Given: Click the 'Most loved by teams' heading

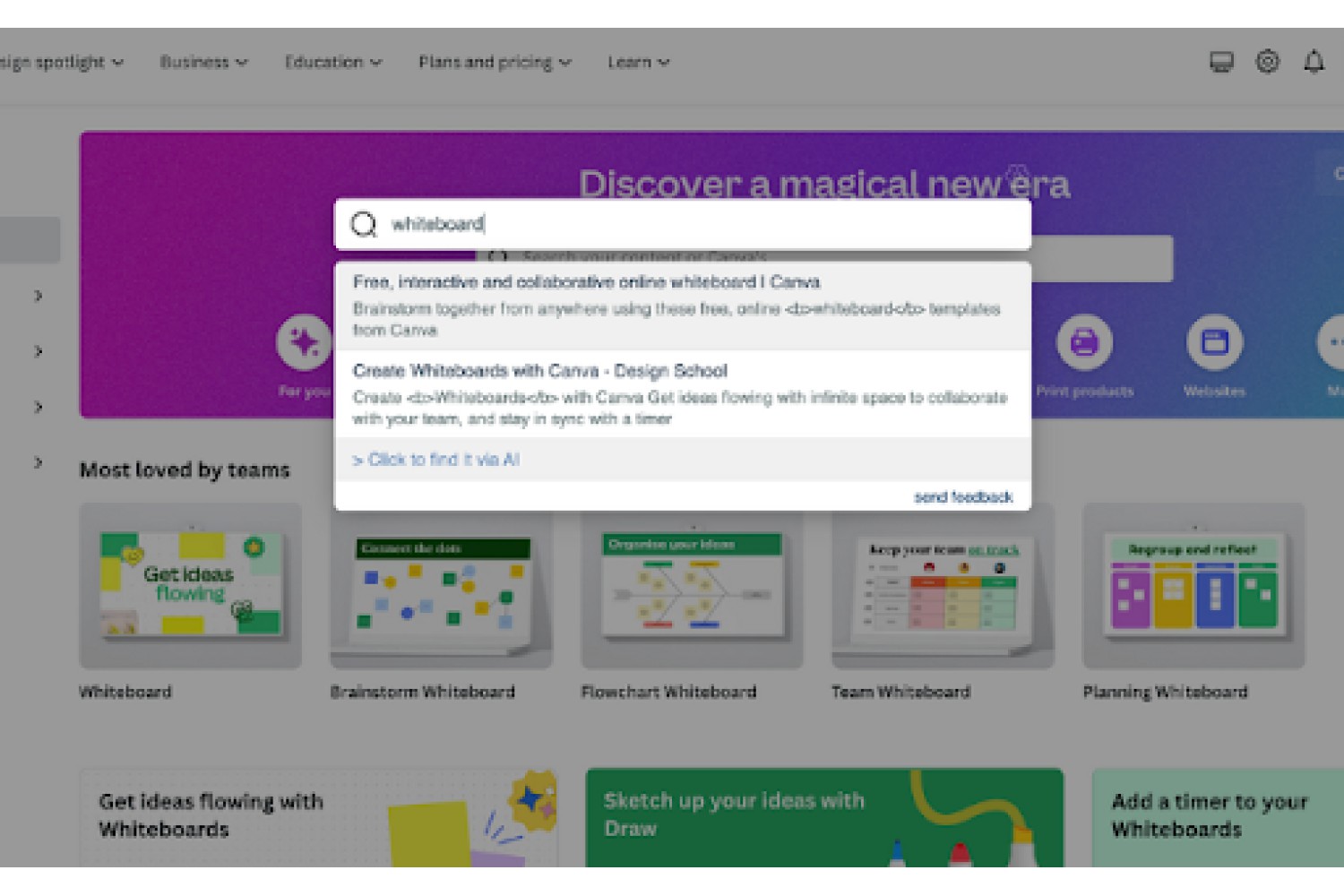Looking at the screenshot, I should coord(185,470).
